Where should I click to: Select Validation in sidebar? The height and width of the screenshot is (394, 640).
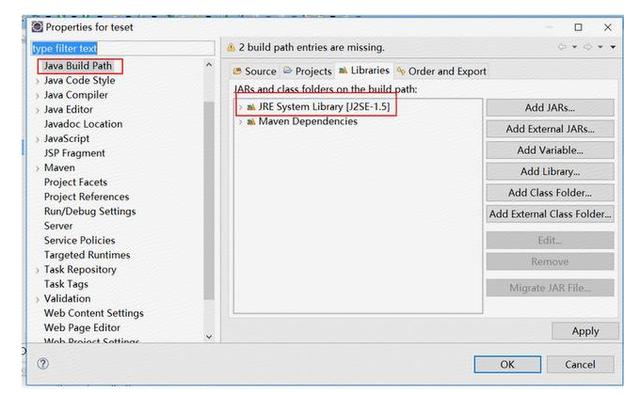point(67,298)
